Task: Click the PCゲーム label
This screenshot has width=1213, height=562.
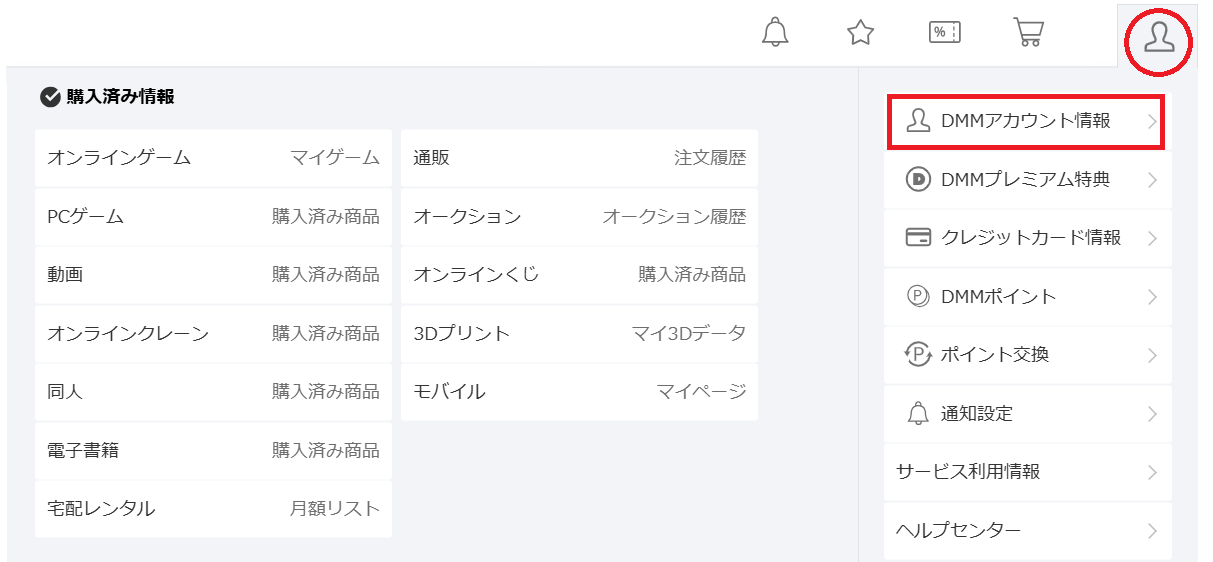Action: coord(85,216)
